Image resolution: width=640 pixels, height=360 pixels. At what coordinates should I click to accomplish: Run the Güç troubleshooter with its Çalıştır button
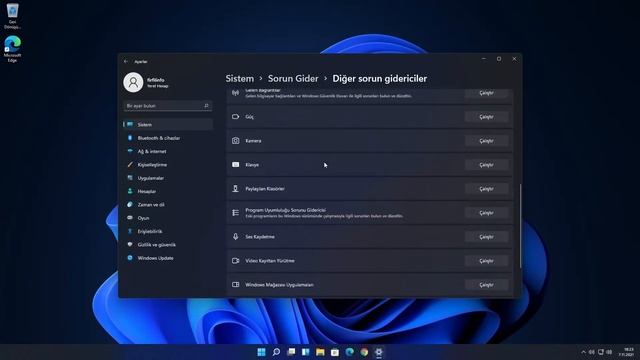pos(486,117)
